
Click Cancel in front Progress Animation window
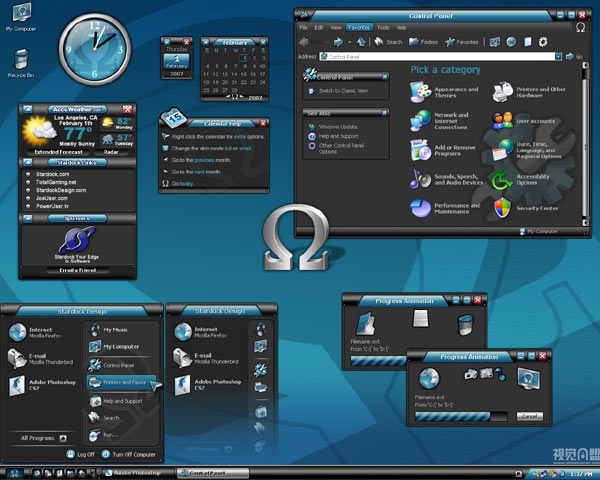(x=530, y=416)
